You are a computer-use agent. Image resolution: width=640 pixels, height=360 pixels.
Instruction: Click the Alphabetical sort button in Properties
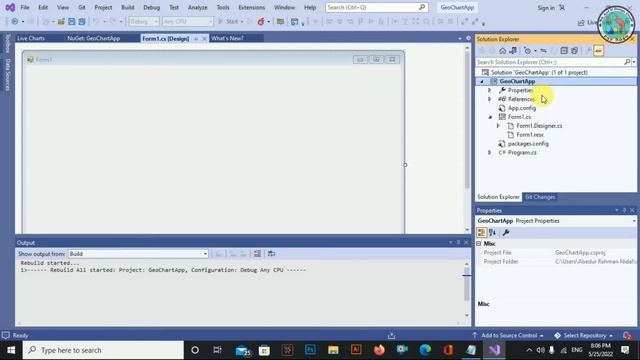(493, 232)
